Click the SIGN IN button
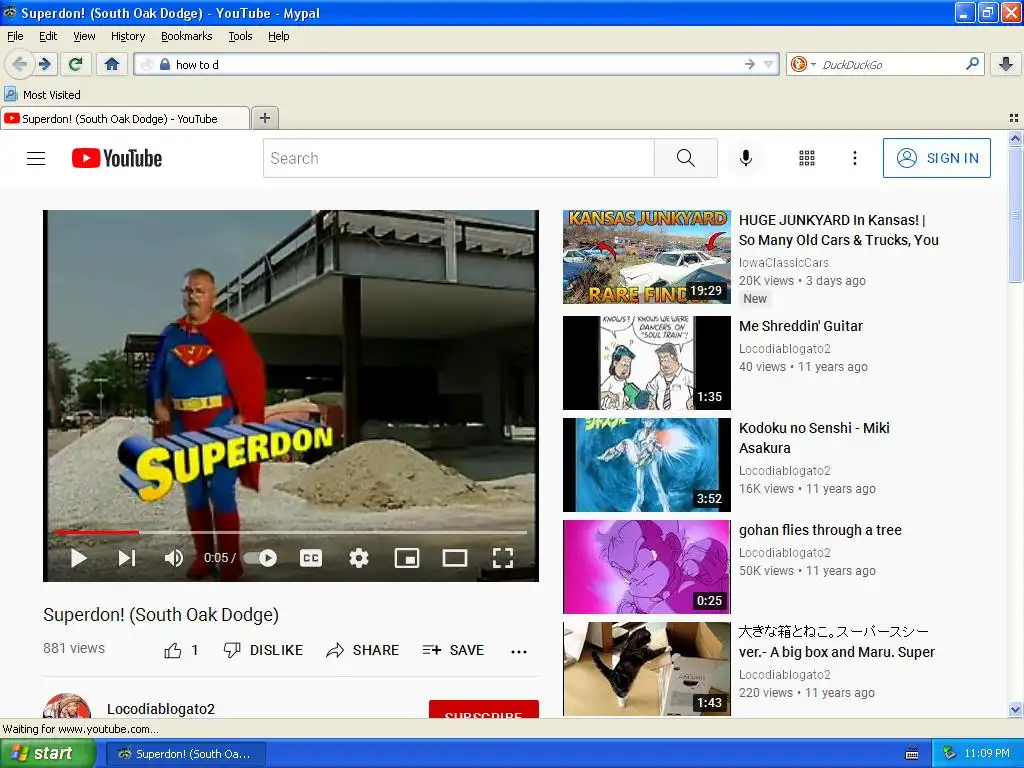The width and height of the screenshot is (1024, 768). point(936,158)
